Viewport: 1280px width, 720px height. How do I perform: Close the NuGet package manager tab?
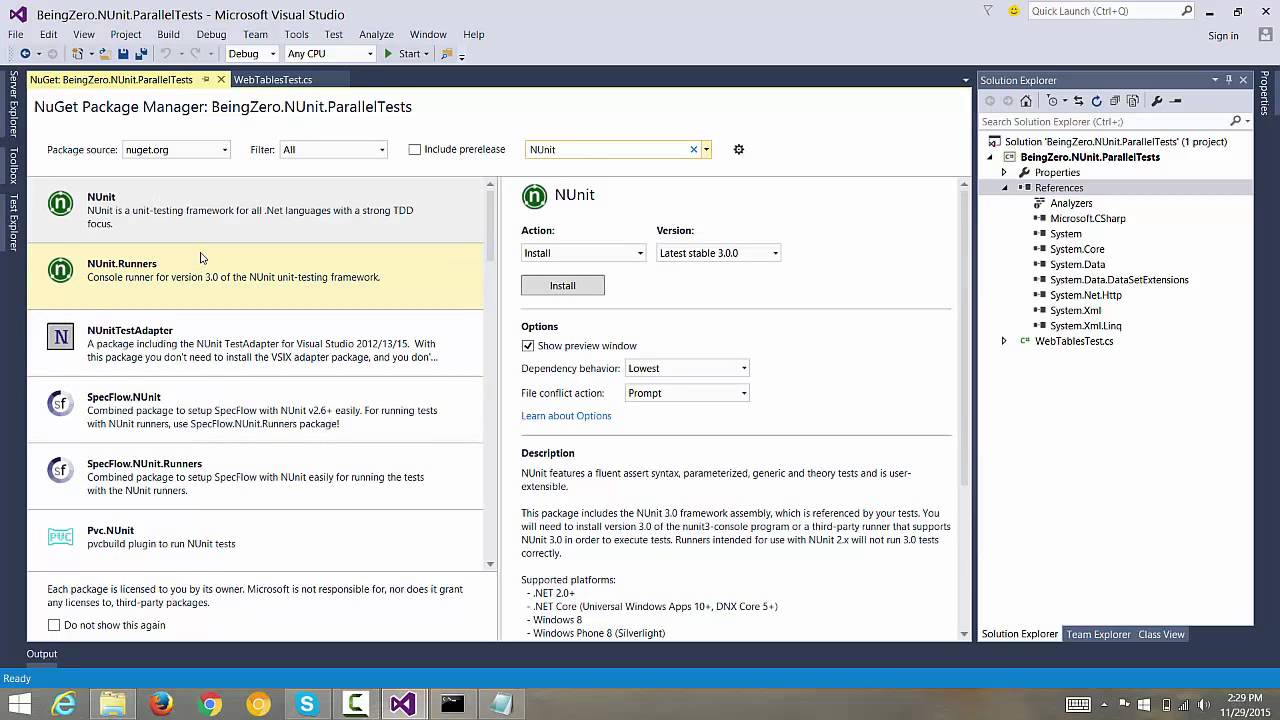(221, 80)
